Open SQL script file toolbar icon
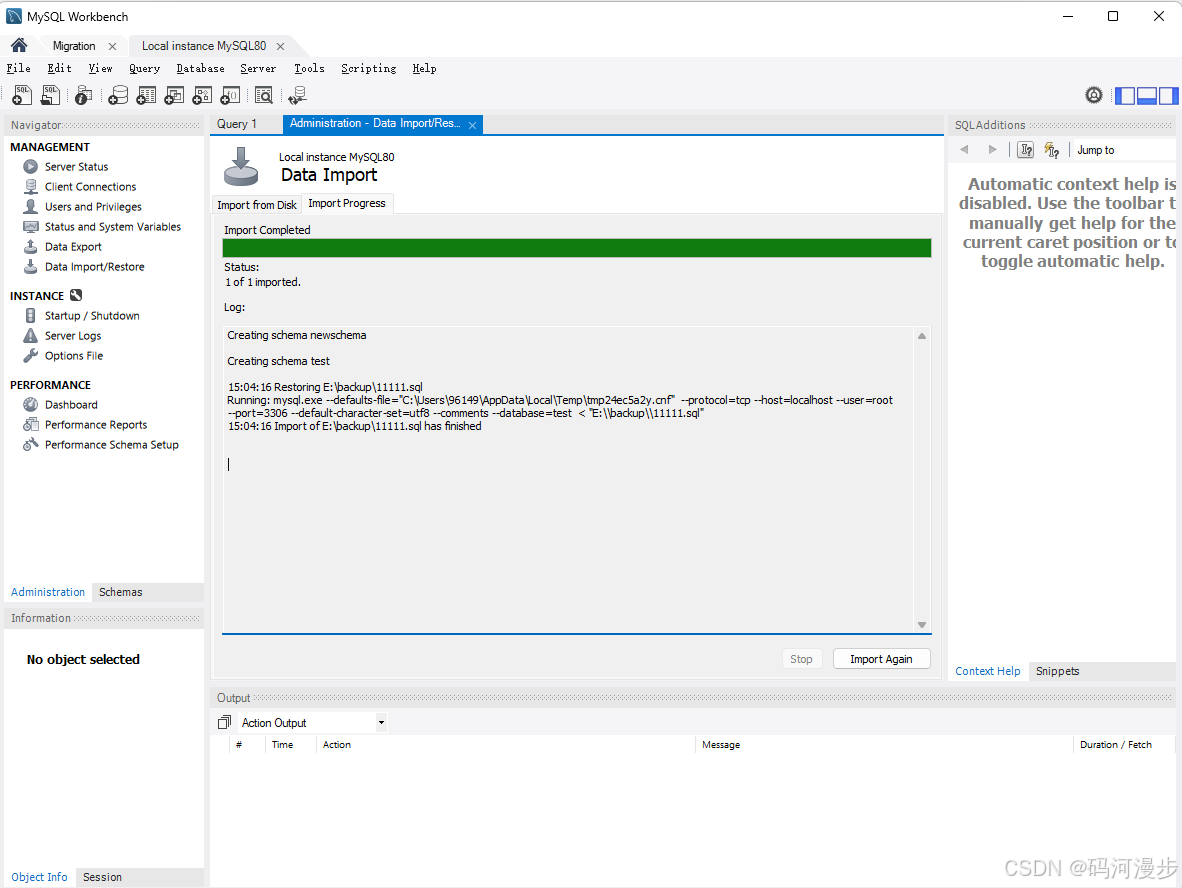The width and height of the screenshot is (1182, 888). [51, 95]
